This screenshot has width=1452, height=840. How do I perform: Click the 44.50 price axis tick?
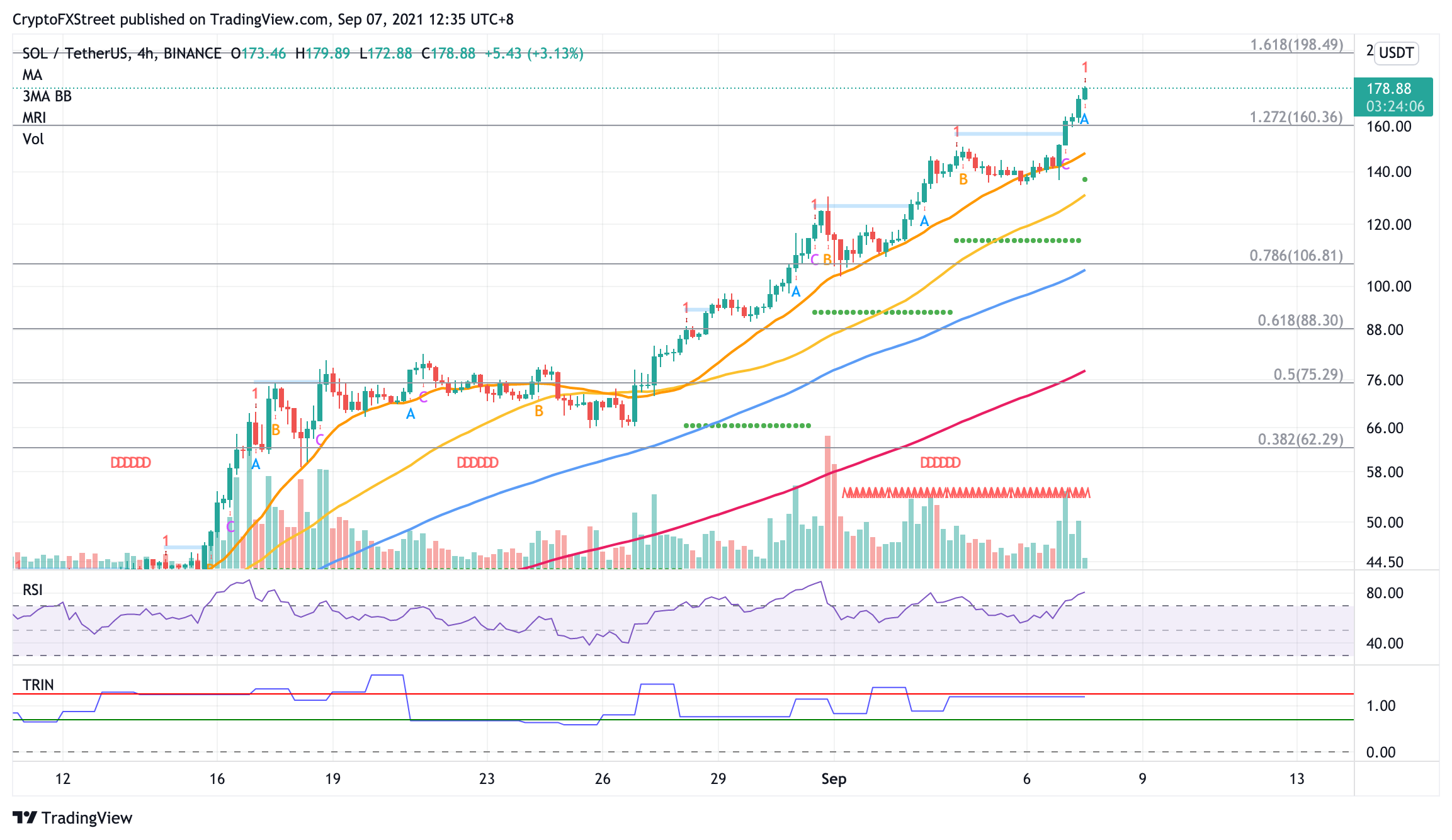1385,562
